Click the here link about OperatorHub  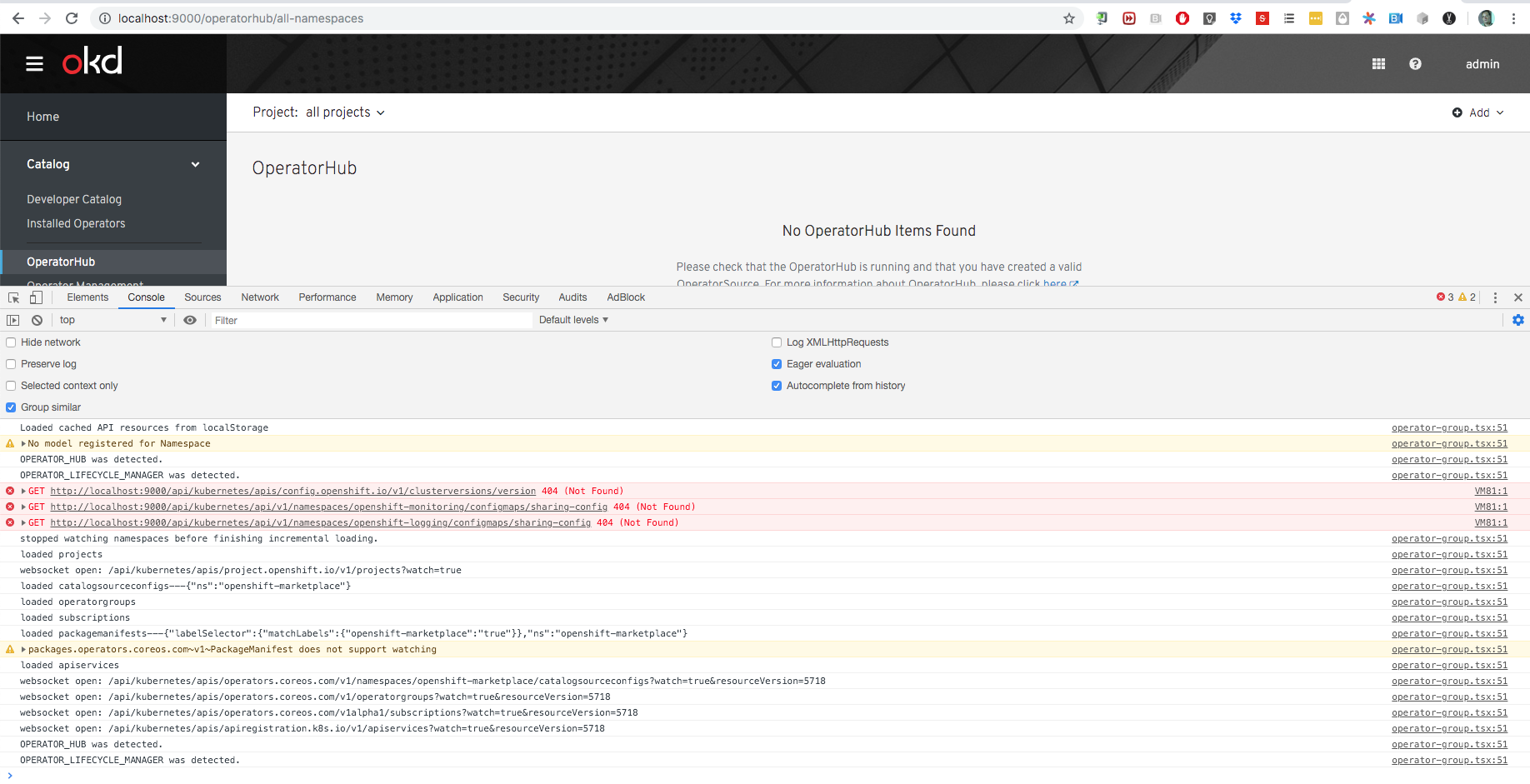pyautogui.click(x=1053, y=283)
